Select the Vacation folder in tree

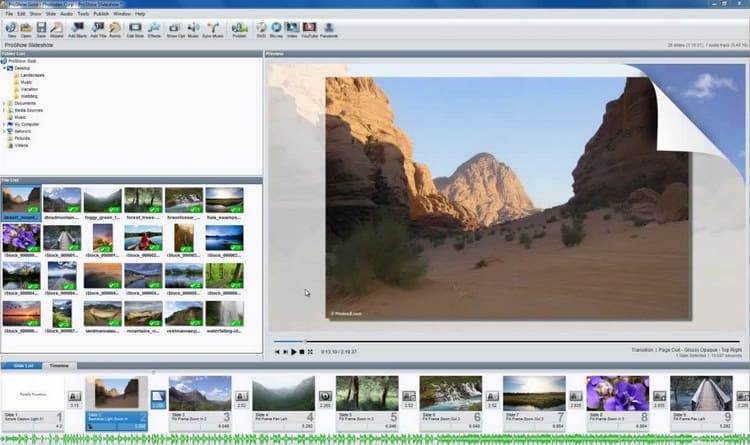pyautogui.click(x=31, y=88)
